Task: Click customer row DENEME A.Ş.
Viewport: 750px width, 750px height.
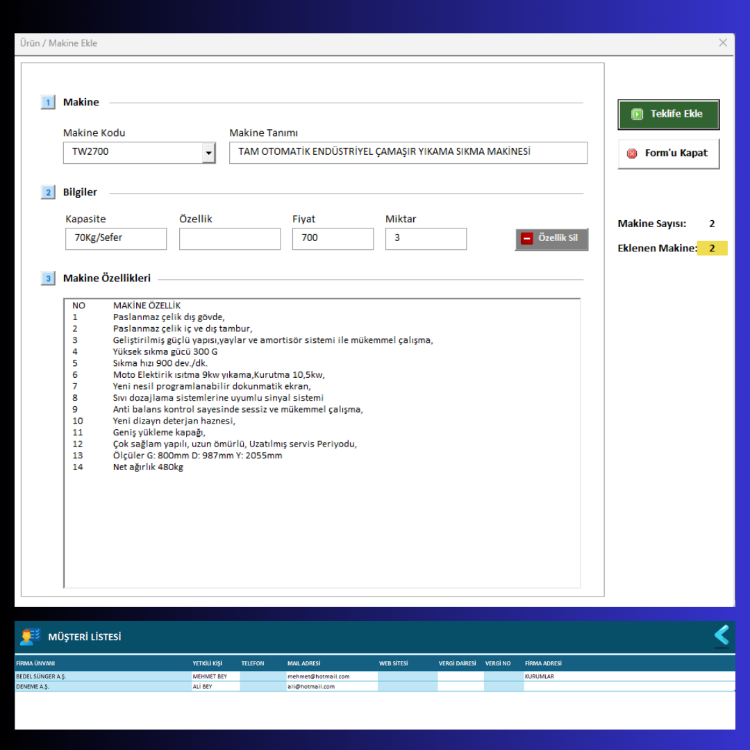Action: 375,686
